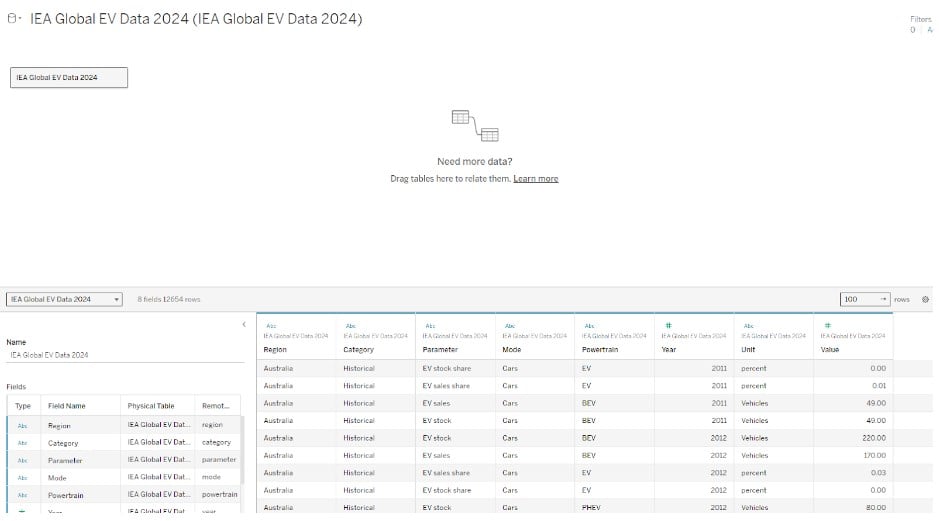Select the Mode field name in Fields list
Screen dimensions: 939x521
click(x=57, y=478)
